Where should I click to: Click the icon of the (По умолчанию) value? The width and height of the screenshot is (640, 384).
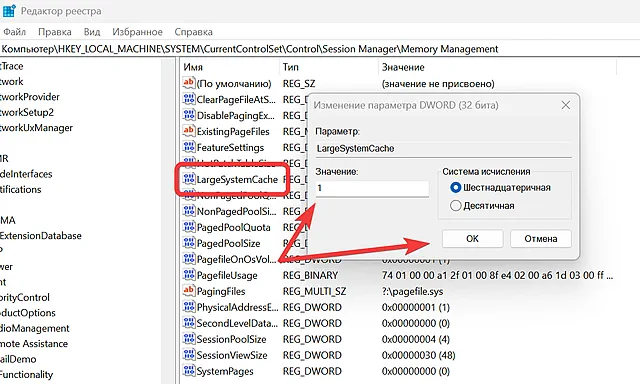click(189, 83)
